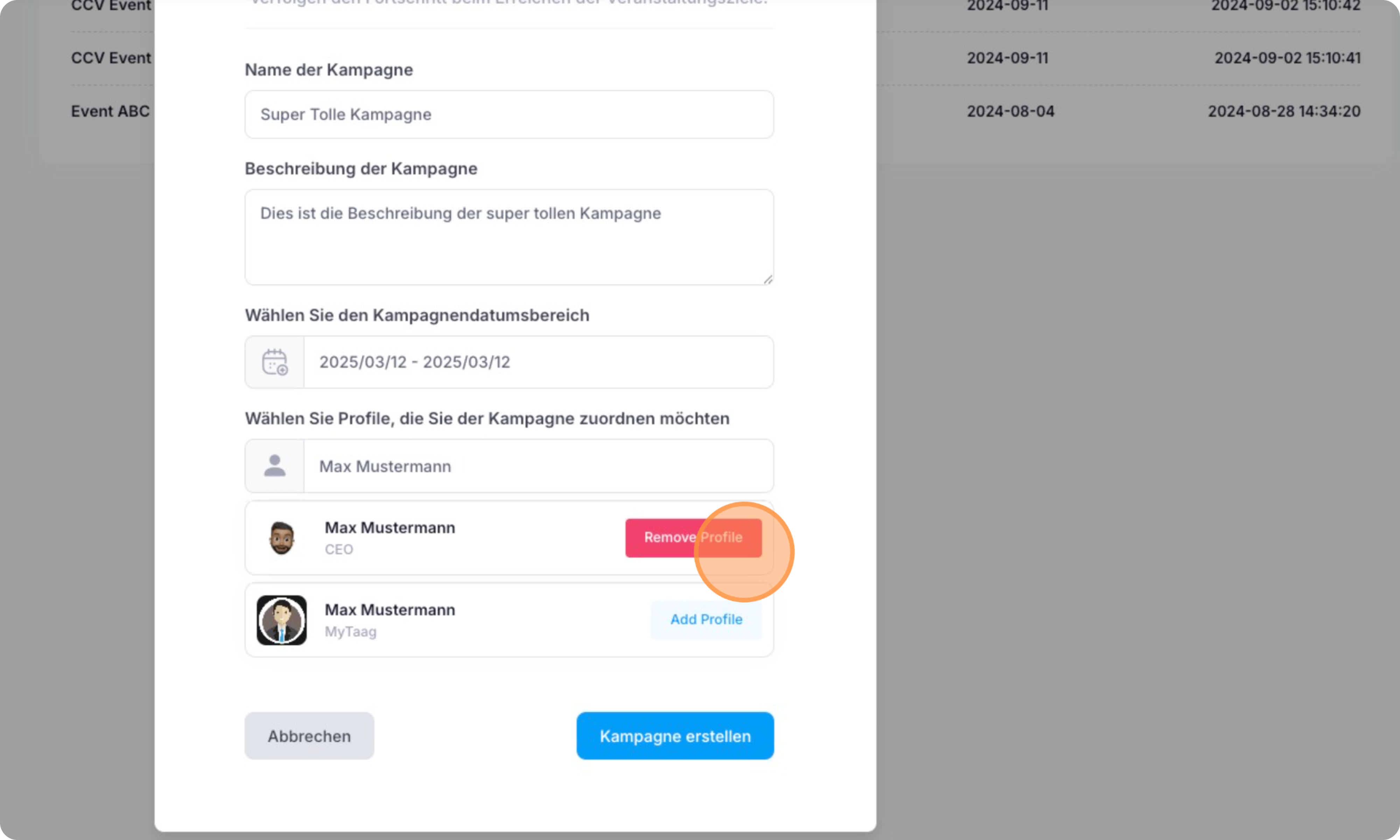Click the 2024-08-04 date cell
Screen dimensions: 1400x840
tap(1010, 112)
